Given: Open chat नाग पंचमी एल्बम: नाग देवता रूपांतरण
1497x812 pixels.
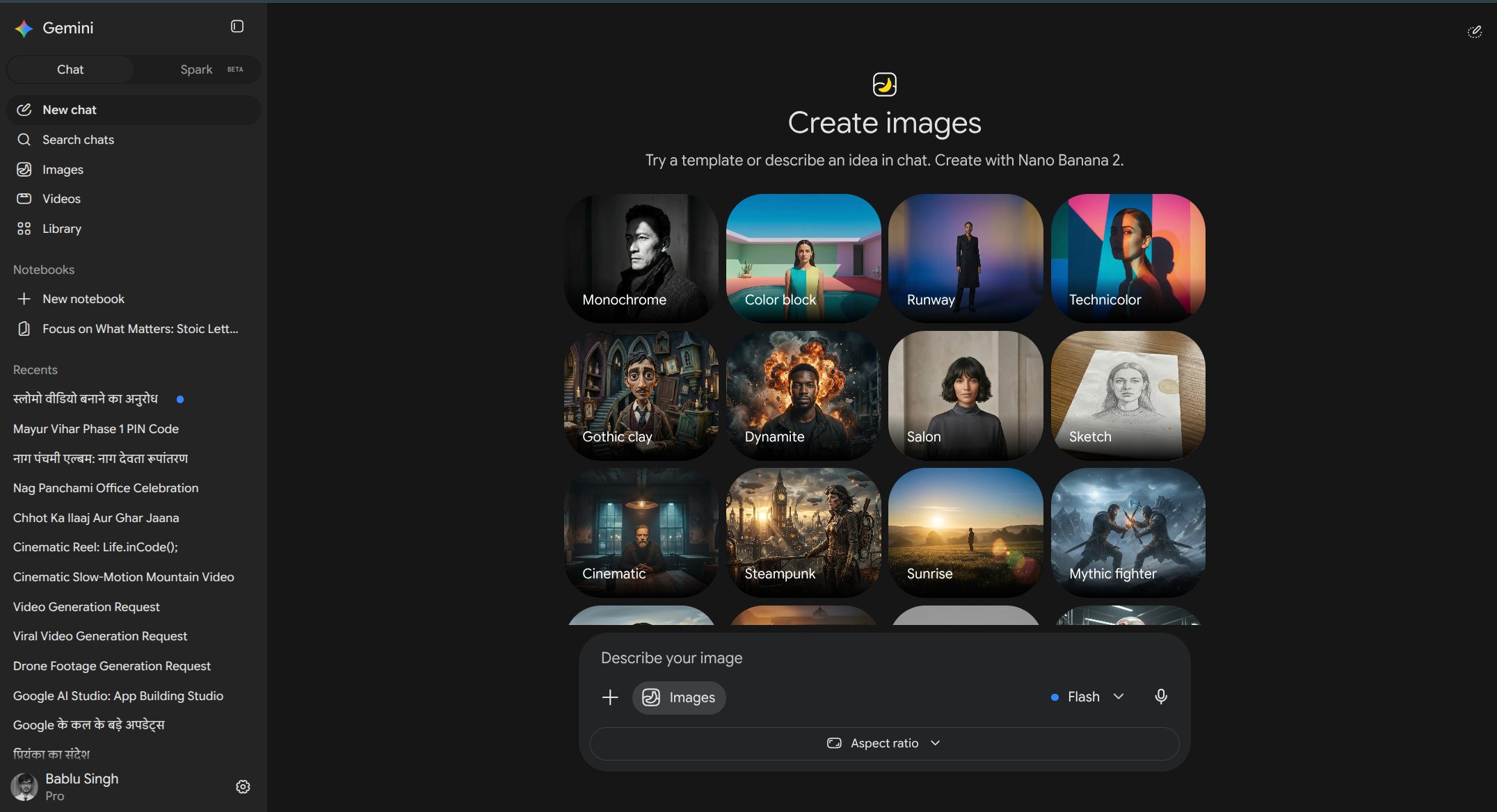Looking at the screenshot, I should click(x=134, y=459).
